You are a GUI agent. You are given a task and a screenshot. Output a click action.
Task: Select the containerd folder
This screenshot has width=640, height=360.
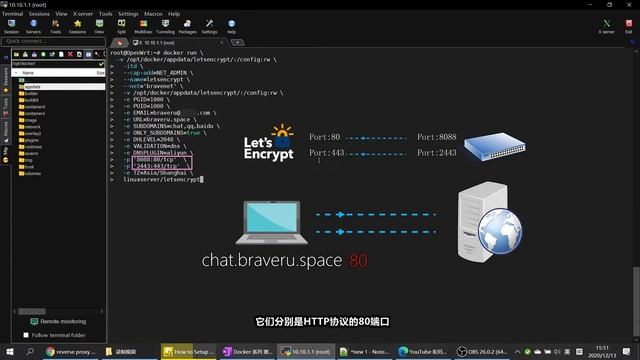(x=32, y=107)
